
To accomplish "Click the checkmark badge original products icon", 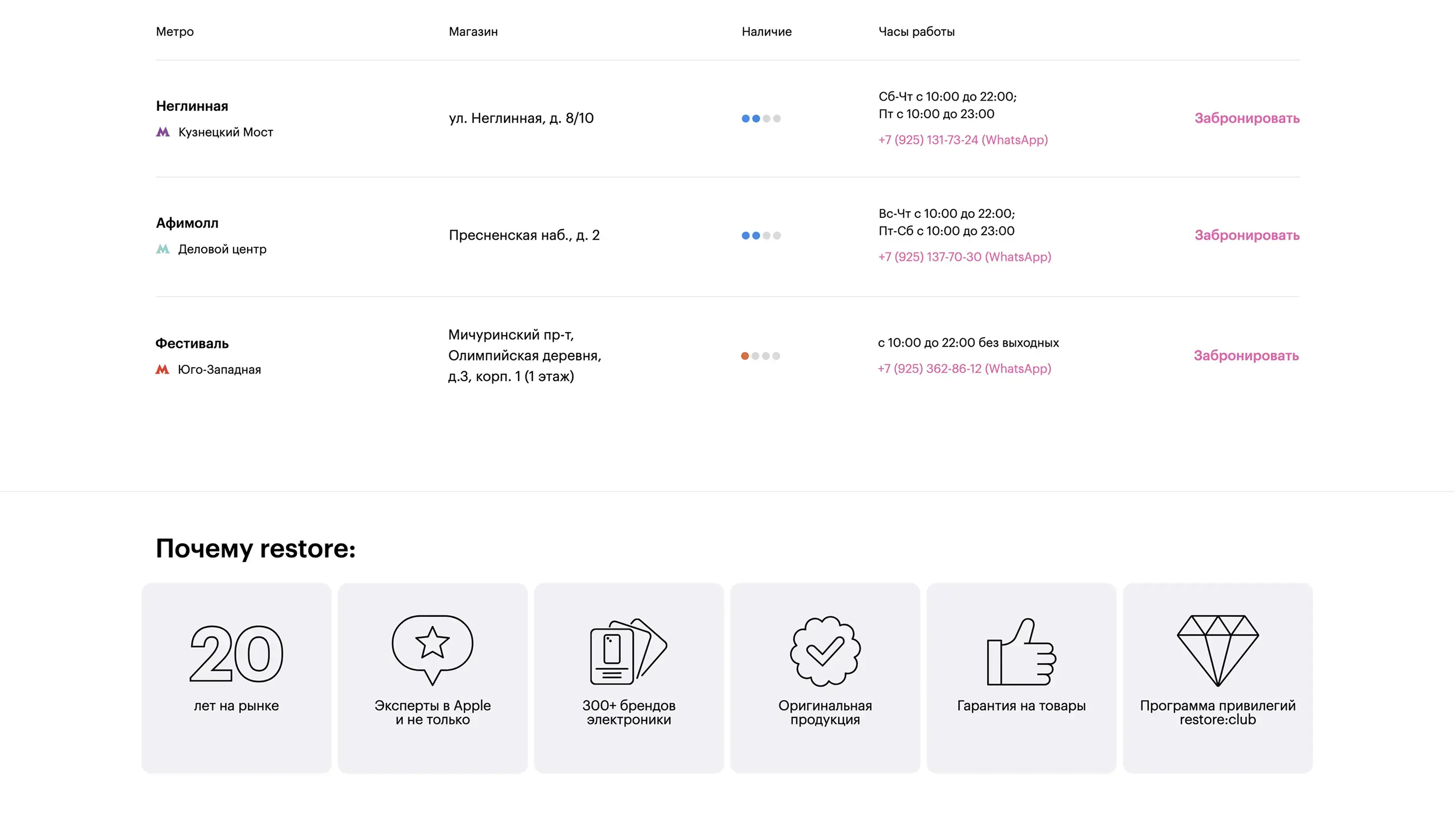I will pos(825,651).
